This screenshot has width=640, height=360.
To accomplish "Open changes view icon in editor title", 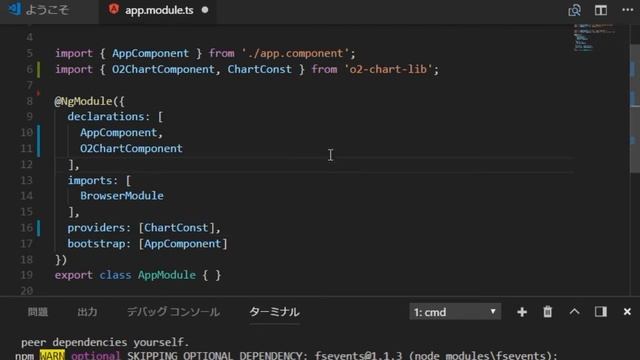I will point(574,10).
